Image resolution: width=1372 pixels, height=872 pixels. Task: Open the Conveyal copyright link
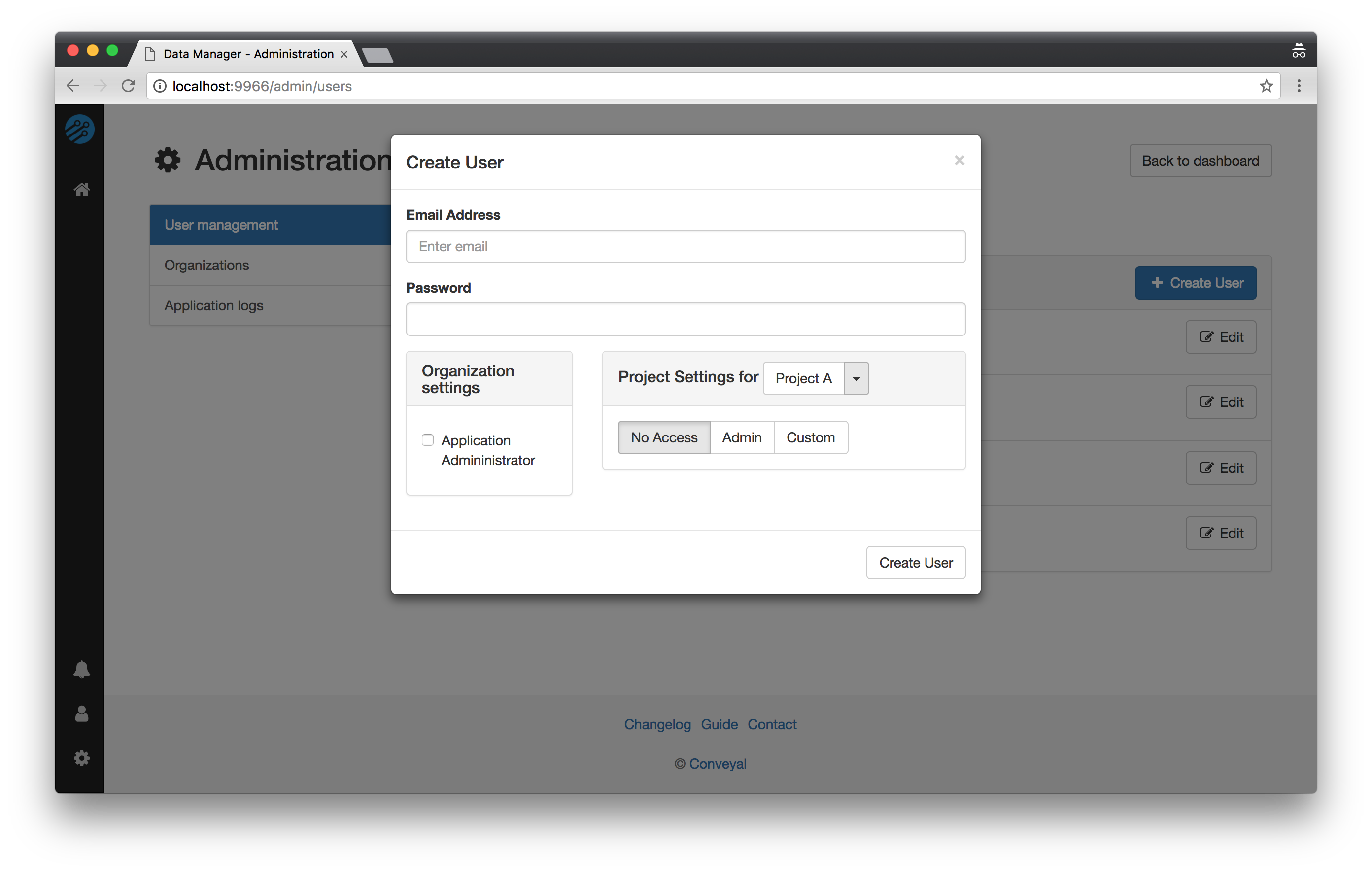coord(718,764)
